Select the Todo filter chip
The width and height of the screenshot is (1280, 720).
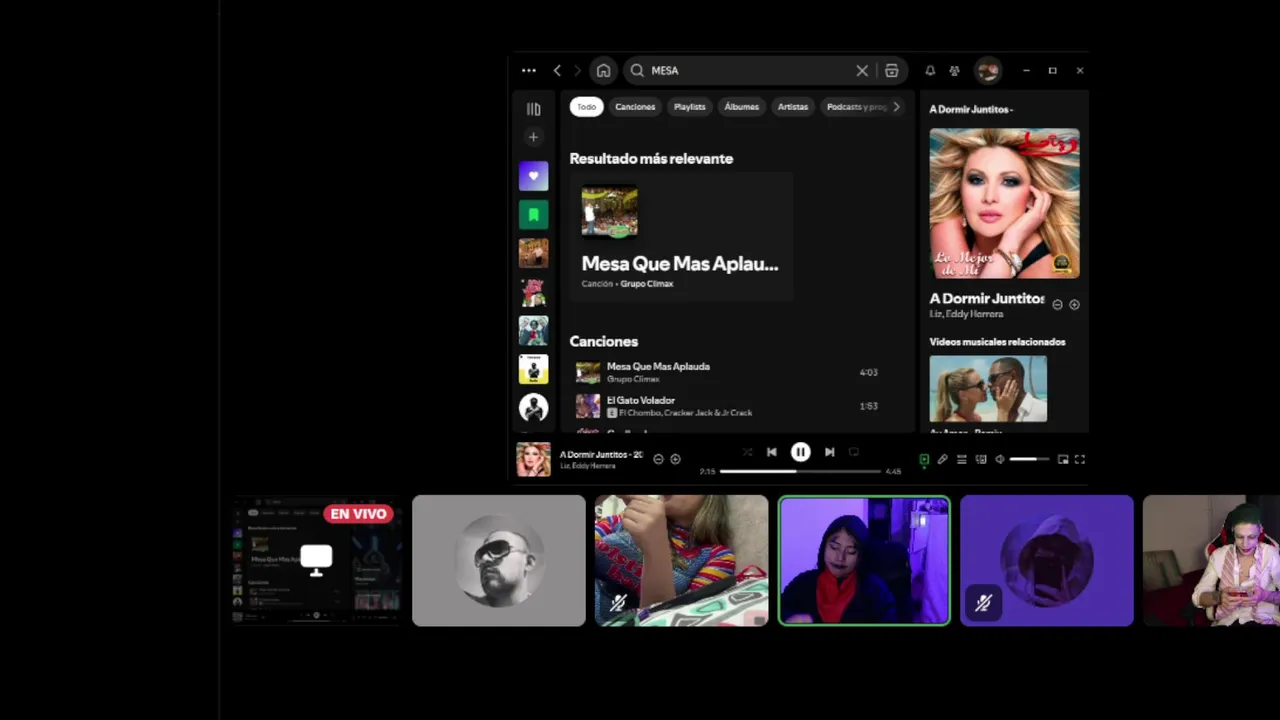pyautogui.click(x=586, y=107)
